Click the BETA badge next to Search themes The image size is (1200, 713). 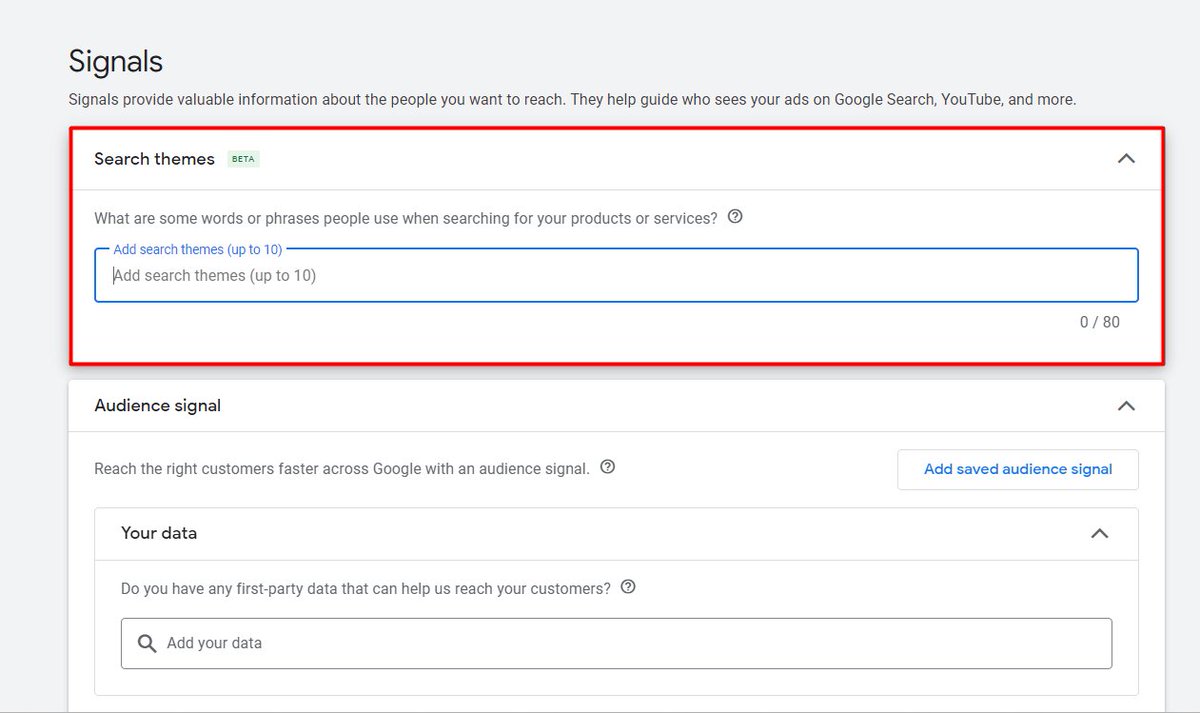pyautogui.click(x=243, y=159)
